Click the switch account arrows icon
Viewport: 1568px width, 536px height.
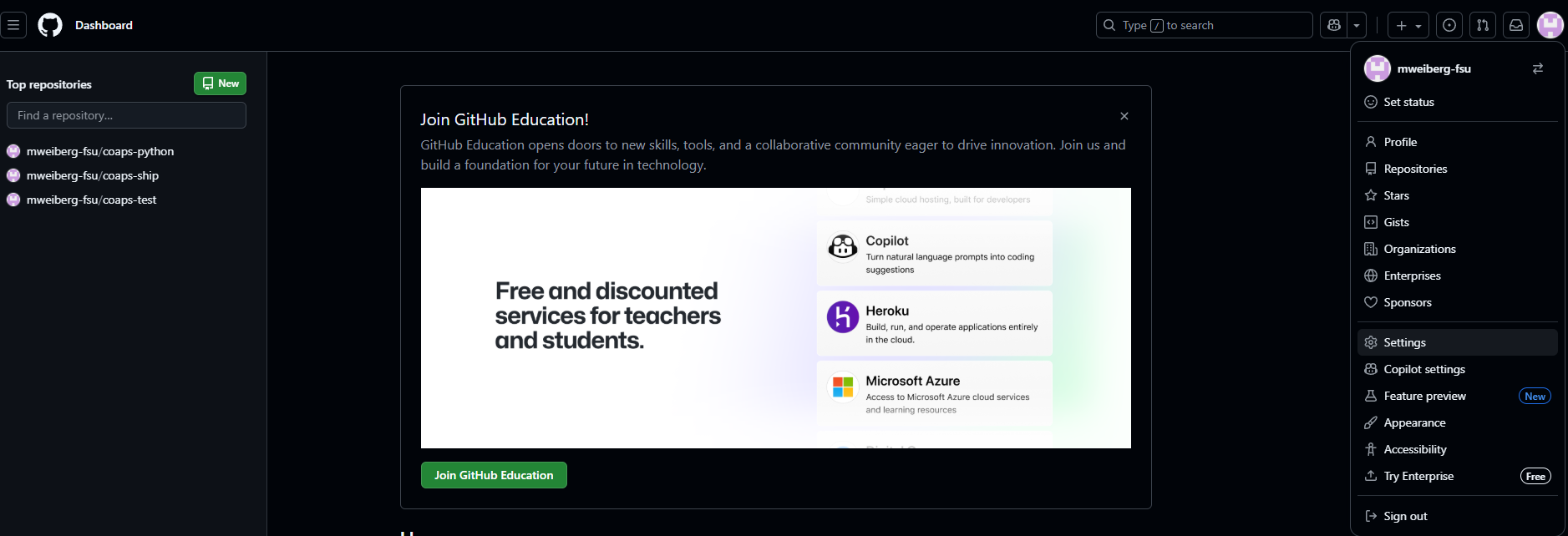(x=1538, y=68)
